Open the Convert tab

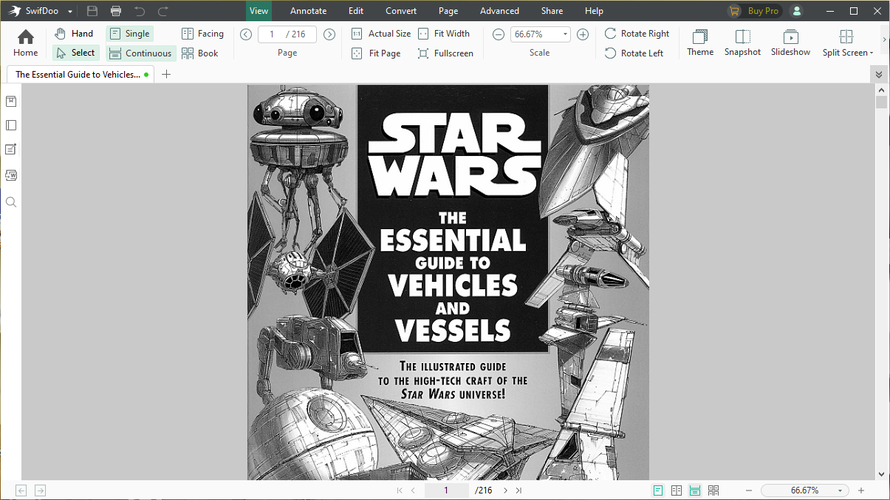pos(401,11)
